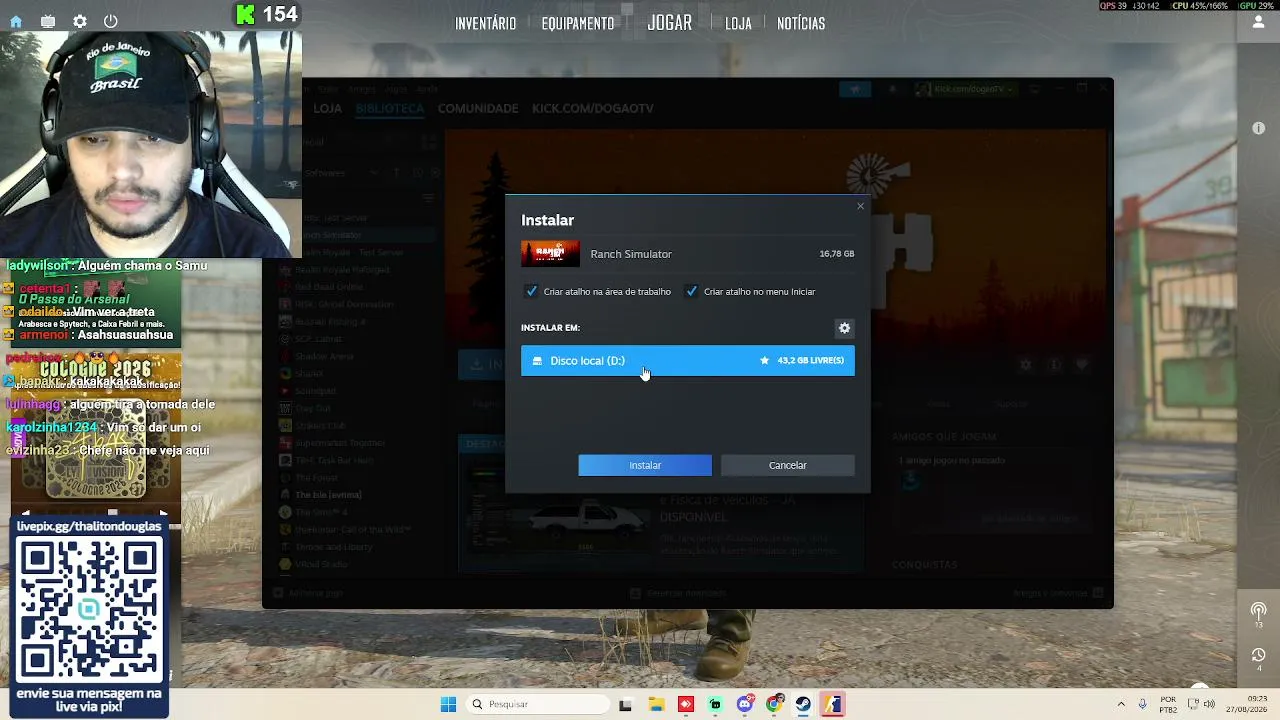
Task: Open the red app icon on the taskbar
Action: pos(685,704)
